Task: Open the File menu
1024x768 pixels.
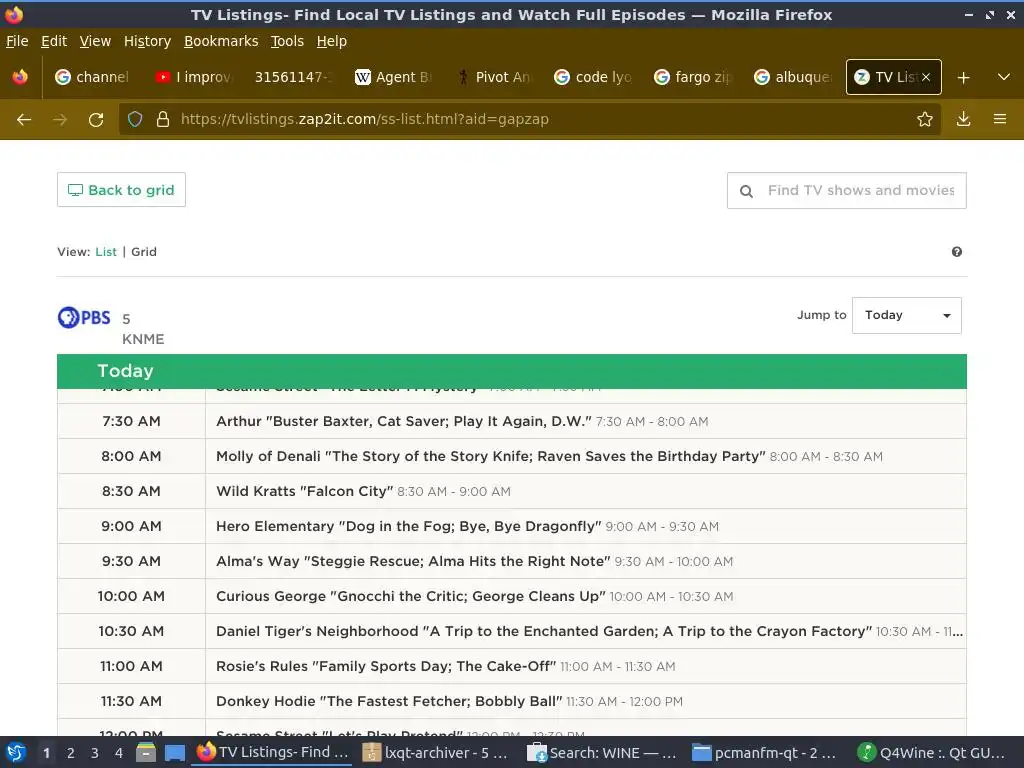Action: (x=17, y=41)
